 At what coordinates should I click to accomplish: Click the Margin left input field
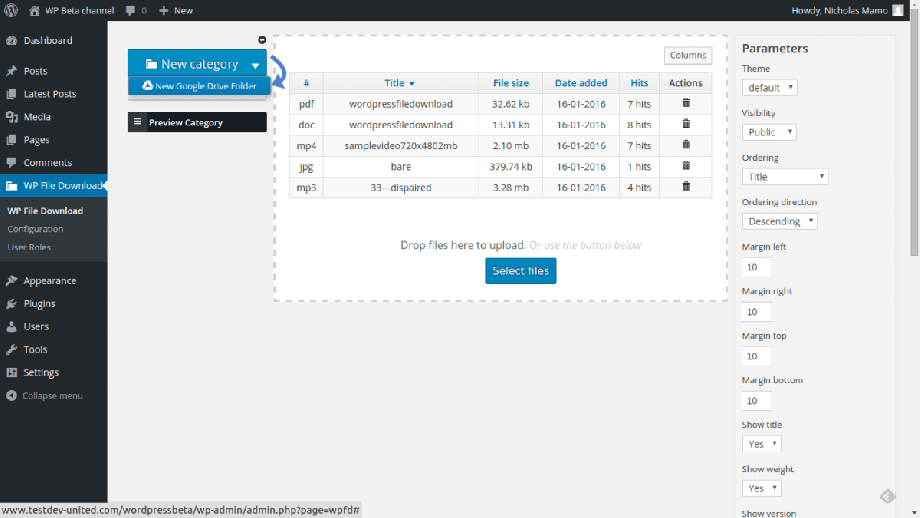[756, 267]
